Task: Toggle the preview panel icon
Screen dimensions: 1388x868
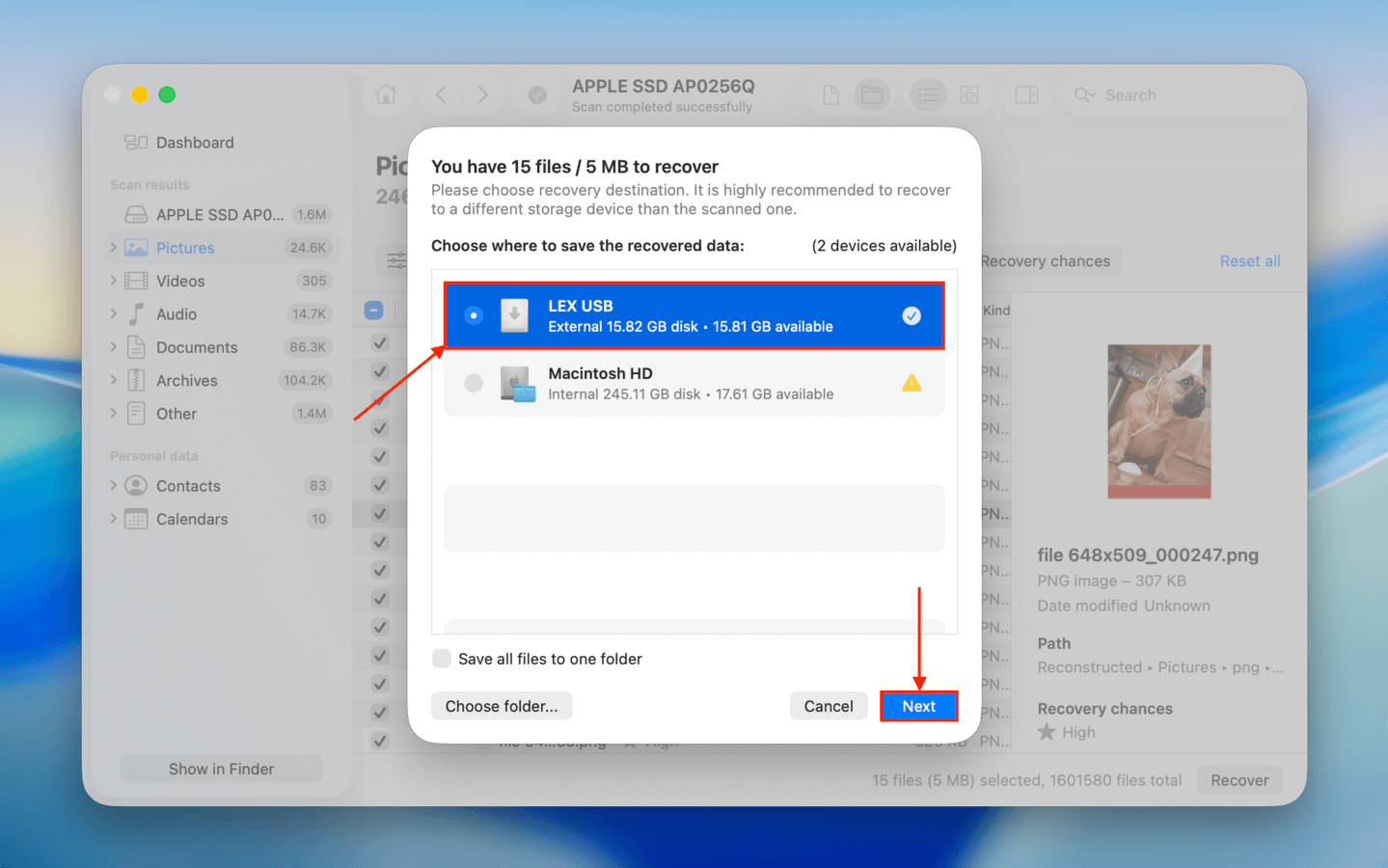Action: coord(1025,95)
